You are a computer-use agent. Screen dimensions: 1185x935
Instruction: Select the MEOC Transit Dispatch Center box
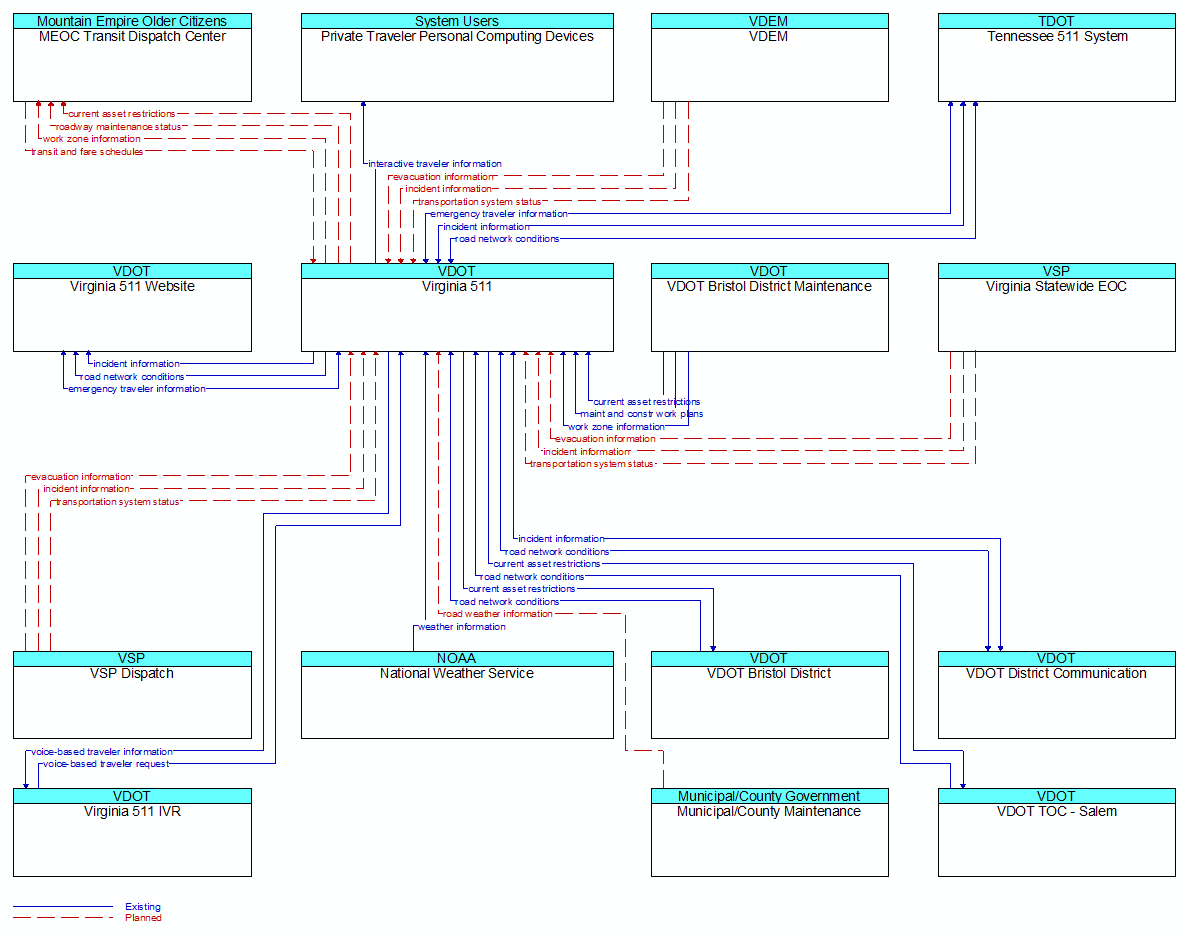(132, 57)
